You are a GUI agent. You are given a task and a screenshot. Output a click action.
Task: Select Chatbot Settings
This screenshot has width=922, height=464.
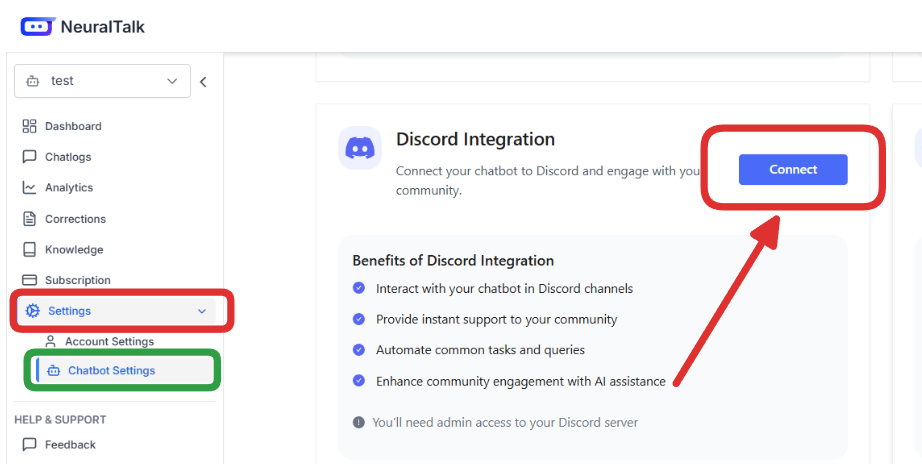125,370
